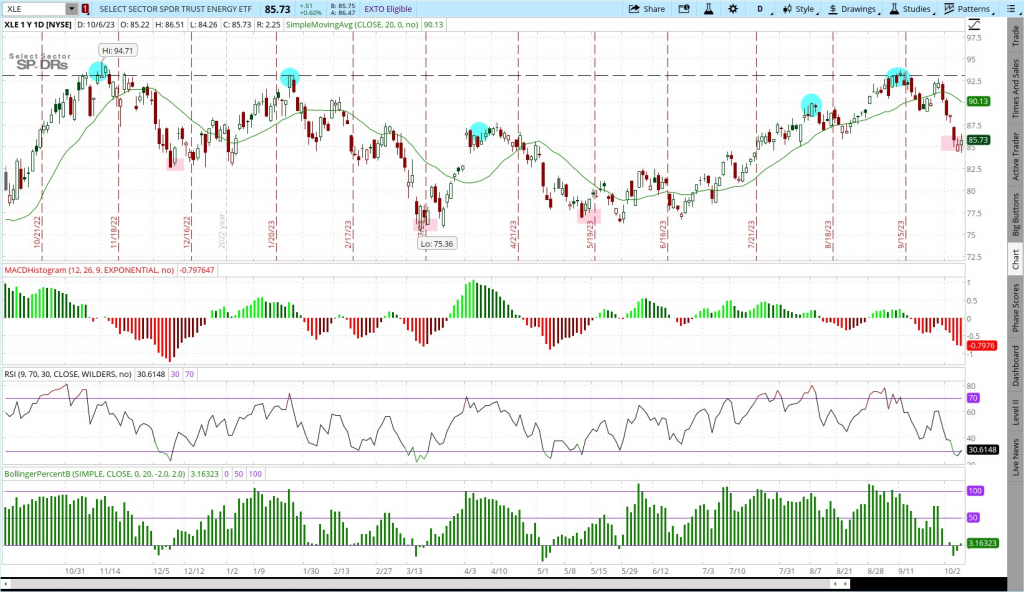
Task: Switch to the Level II tab
Action: (x=1016, y=412)
